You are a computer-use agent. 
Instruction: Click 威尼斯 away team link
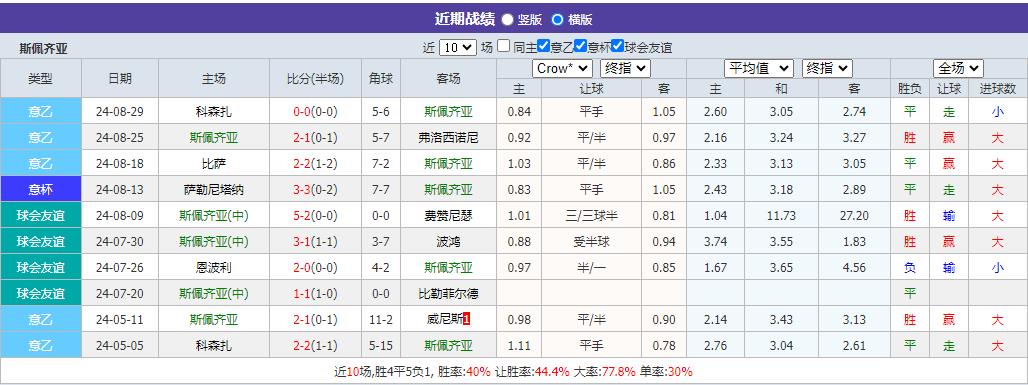444,319
